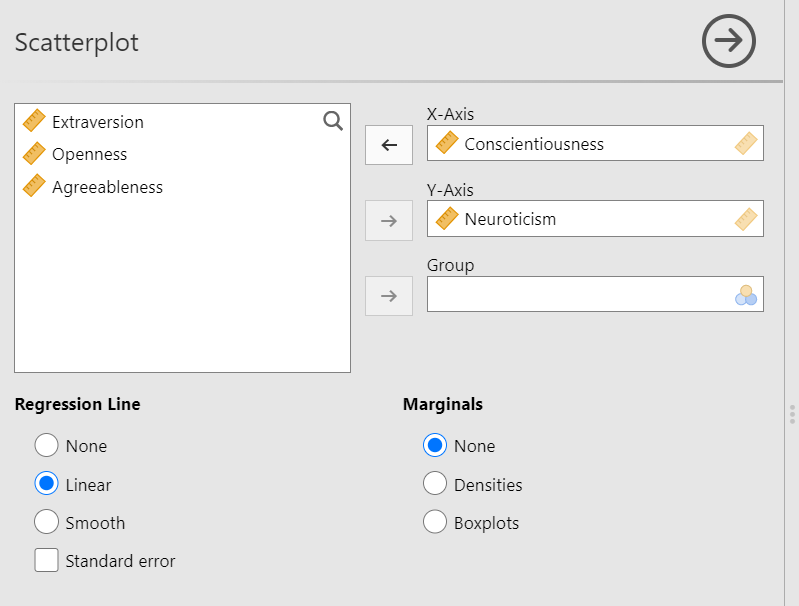Click the arrow button next to Group box
Viewport: 799px width, 606px height.
tap(389, 296)
